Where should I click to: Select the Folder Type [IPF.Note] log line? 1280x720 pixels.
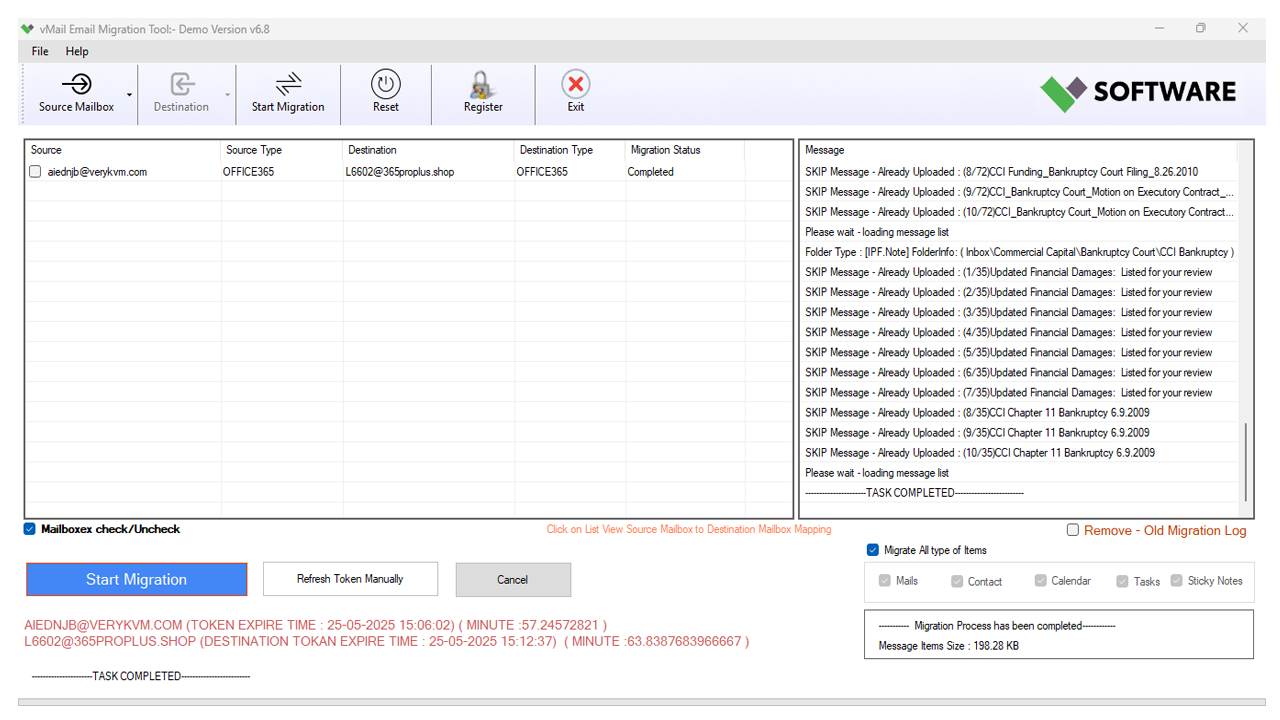tap(1019, 252)
